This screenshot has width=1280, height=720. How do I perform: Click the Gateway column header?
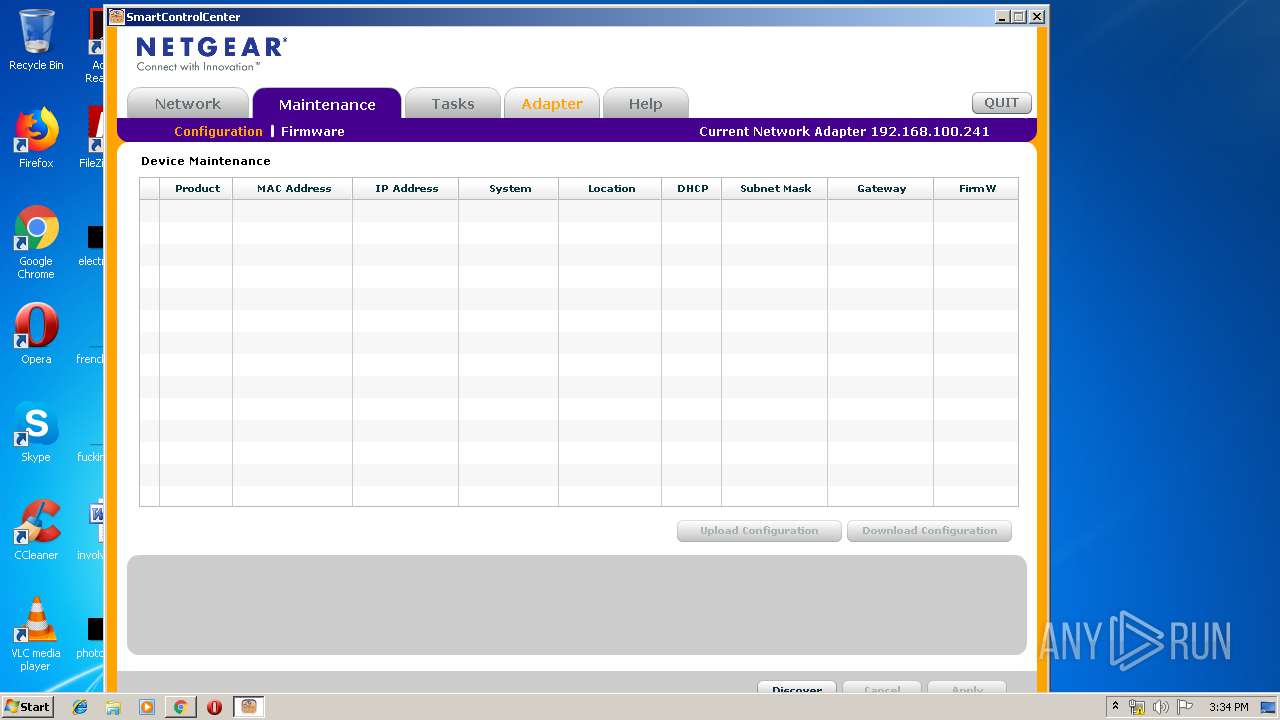[x=881, y=188]
